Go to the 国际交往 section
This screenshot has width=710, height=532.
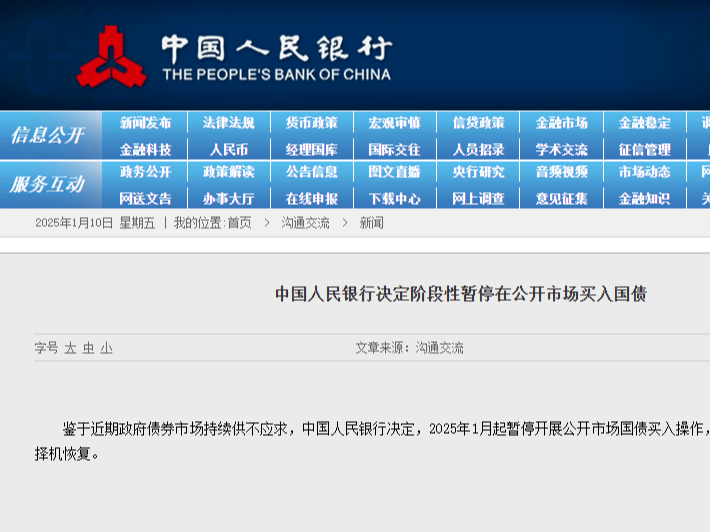pos(394,149)
